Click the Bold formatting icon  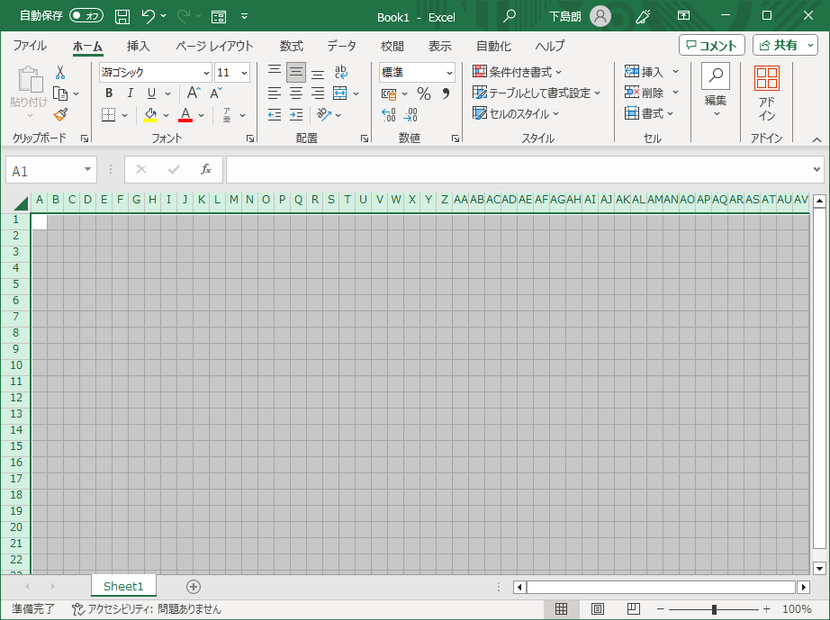tap(109, 93)
